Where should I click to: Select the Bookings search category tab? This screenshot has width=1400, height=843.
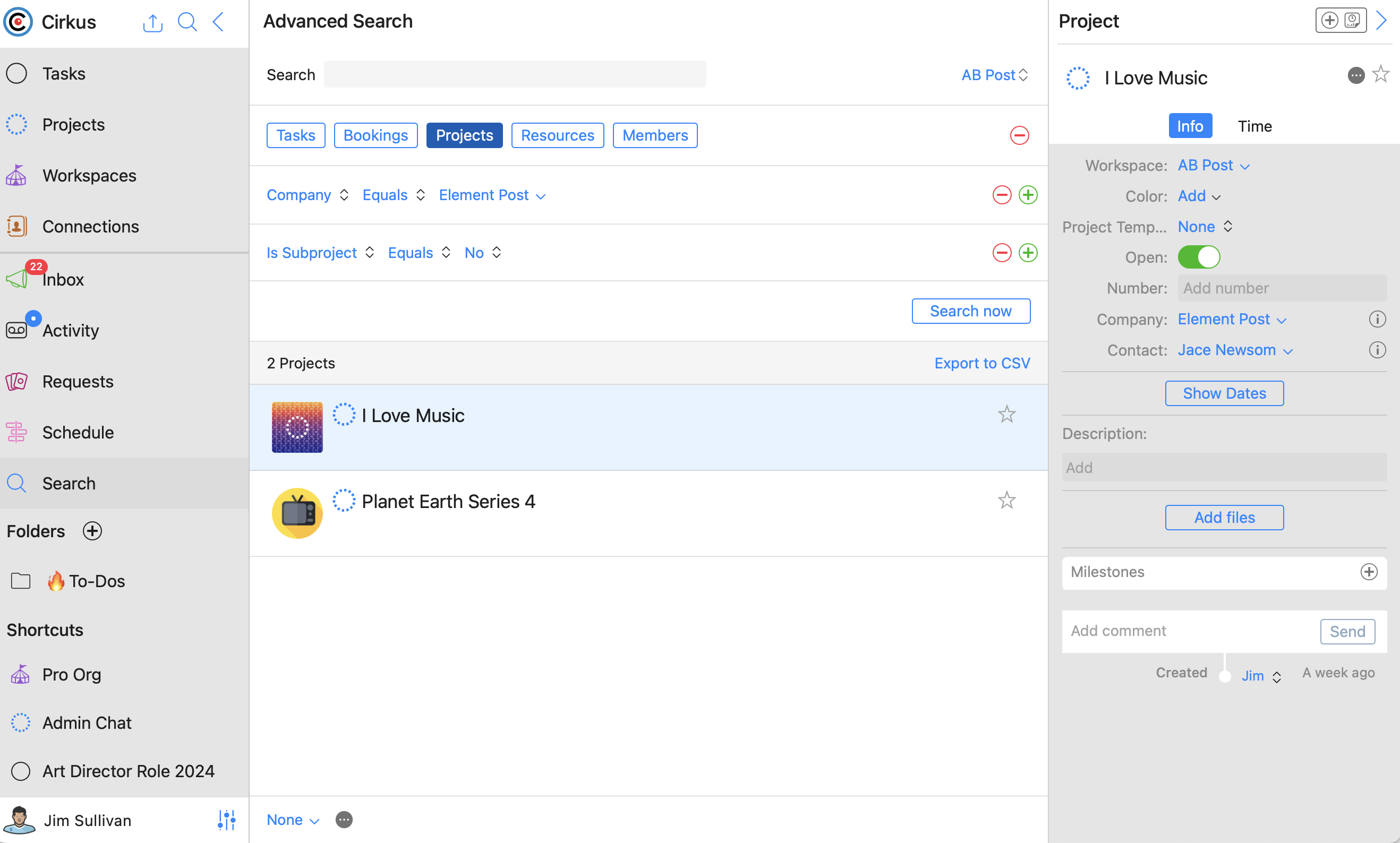tap(375, 135)
